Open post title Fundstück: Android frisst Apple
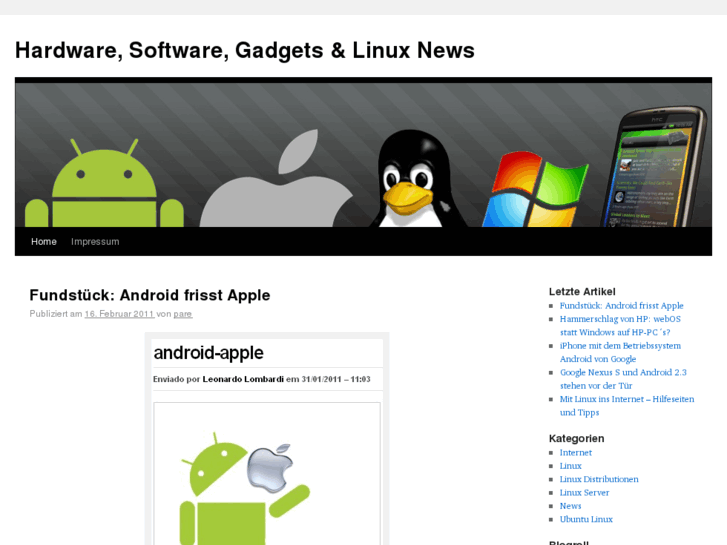The height and width of the screenshot is (545, 727). pyautogui.click(x=150, y=295)
